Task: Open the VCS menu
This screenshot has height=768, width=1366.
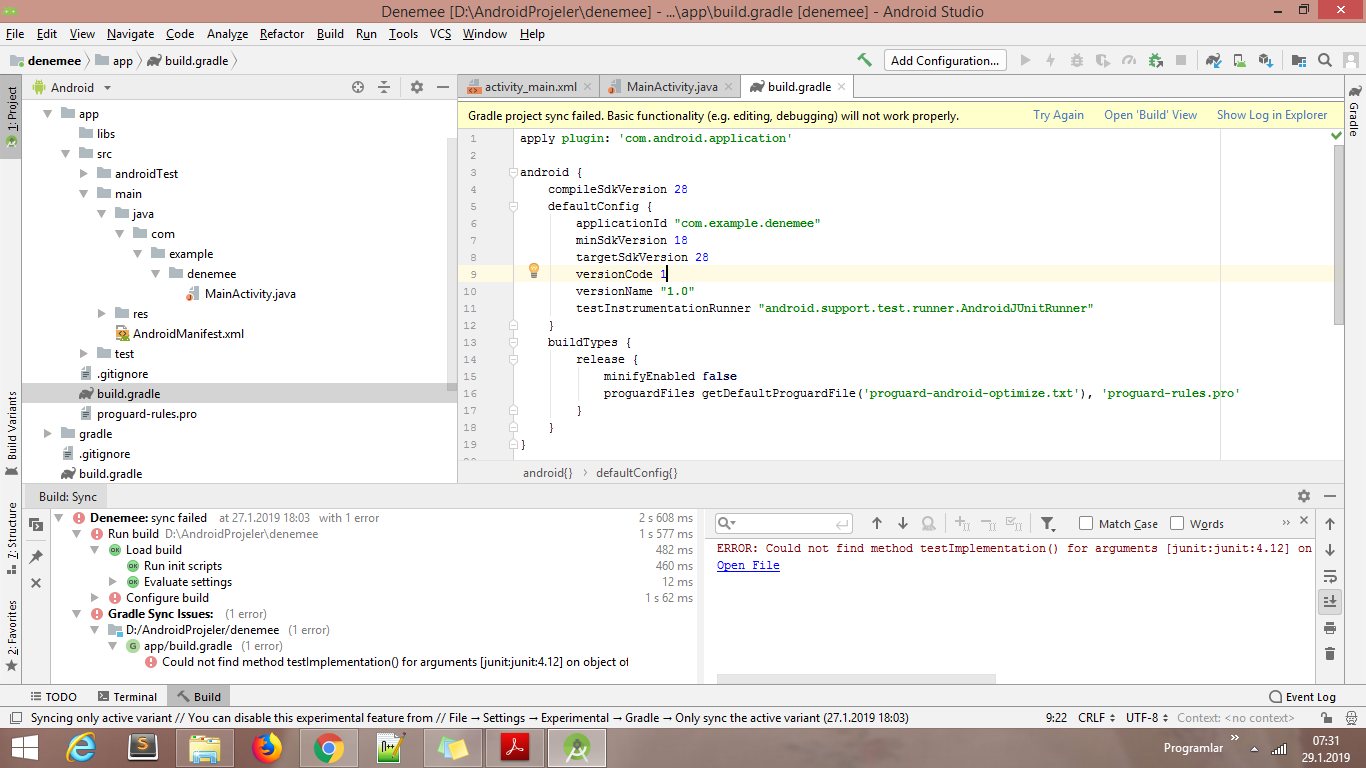Action: click(441, 34)
